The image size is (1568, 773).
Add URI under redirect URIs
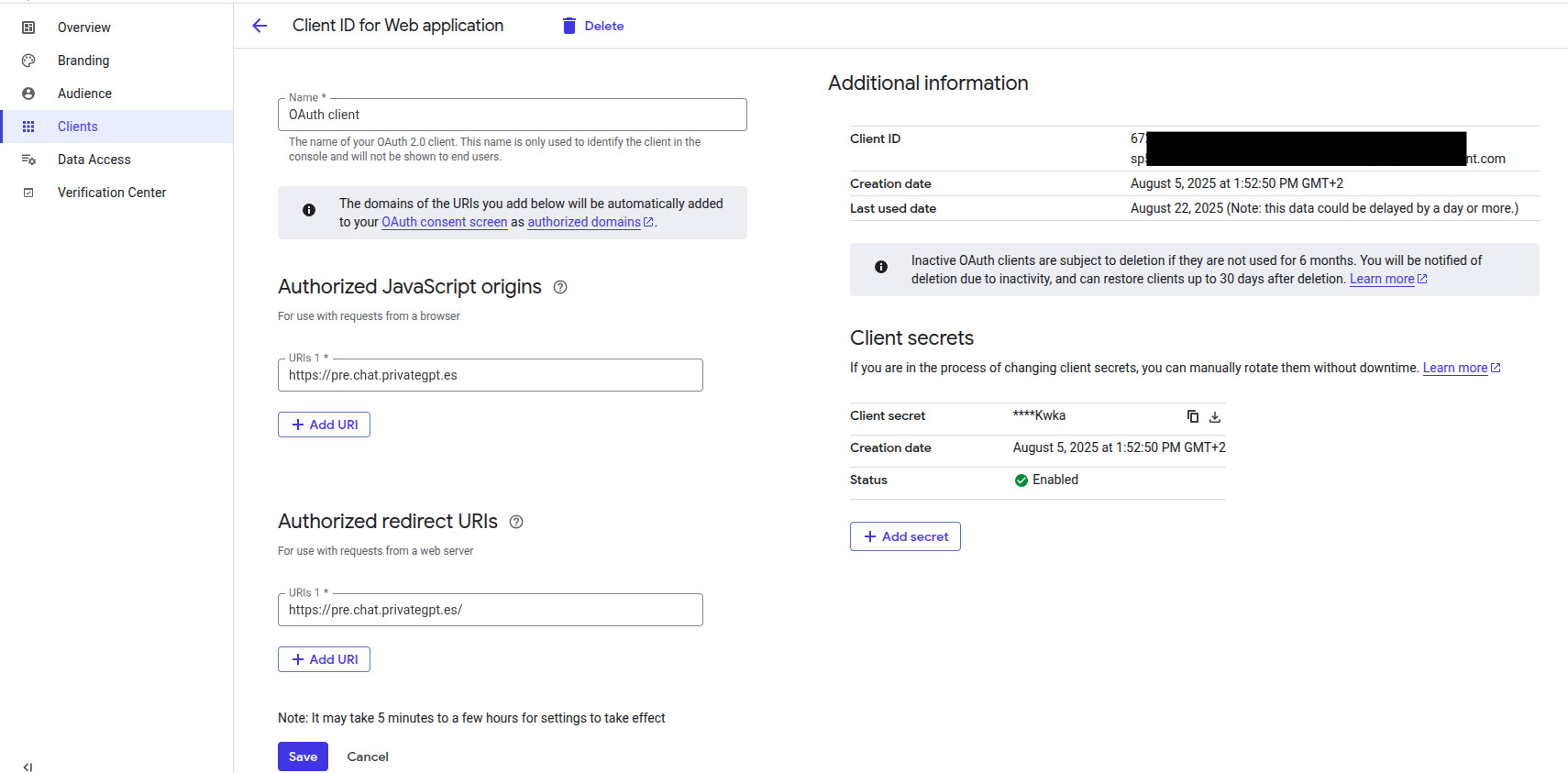coord(324,659)
